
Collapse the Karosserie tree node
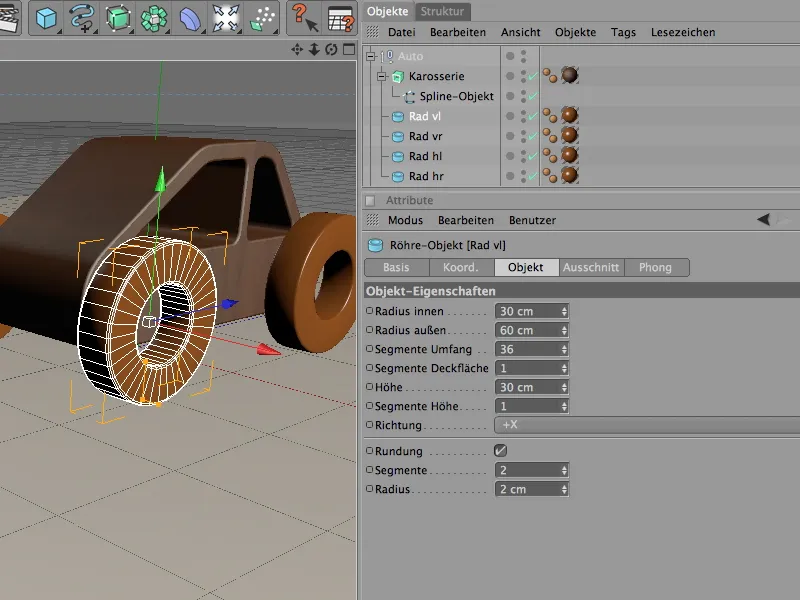(381, 76)
